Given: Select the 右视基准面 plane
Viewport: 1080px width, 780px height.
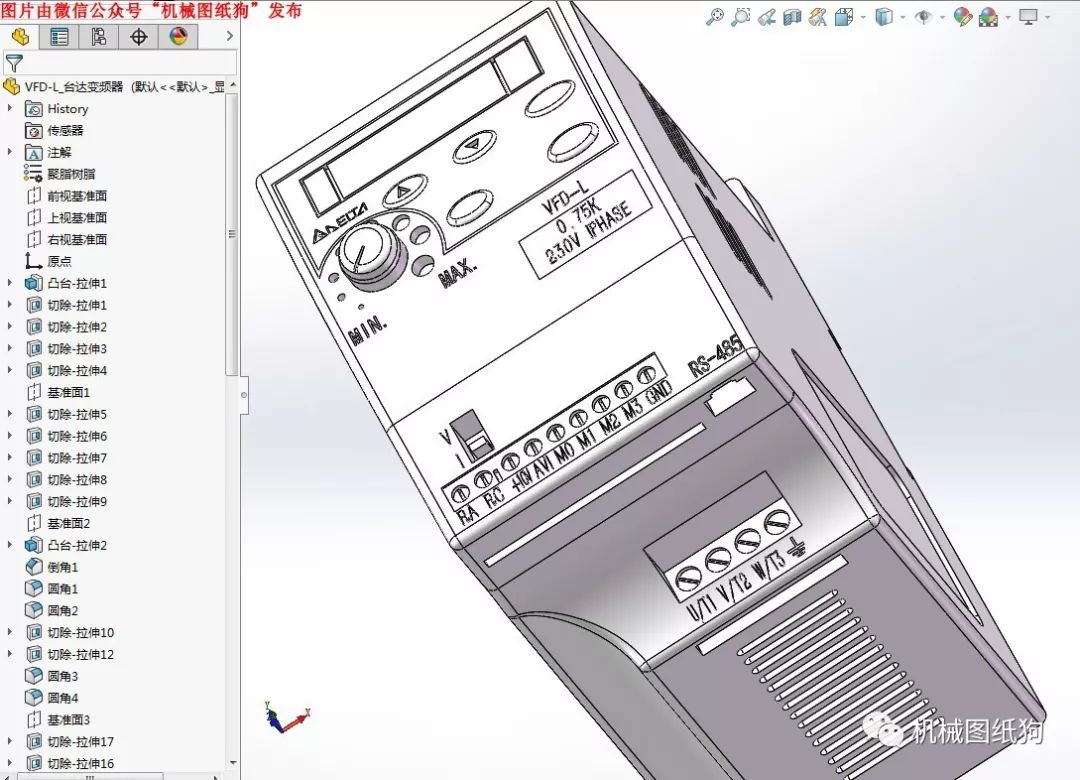Looking at the screenshot, I should (x=66, y=240).
